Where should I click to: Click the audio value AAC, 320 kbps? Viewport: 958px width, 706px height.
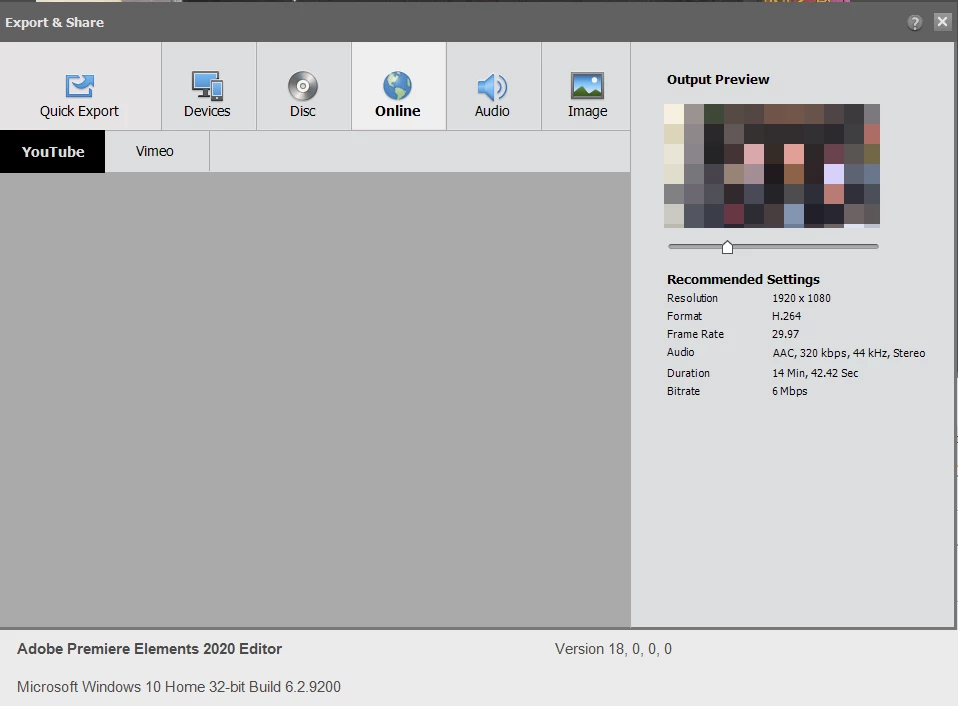(848, 353)
